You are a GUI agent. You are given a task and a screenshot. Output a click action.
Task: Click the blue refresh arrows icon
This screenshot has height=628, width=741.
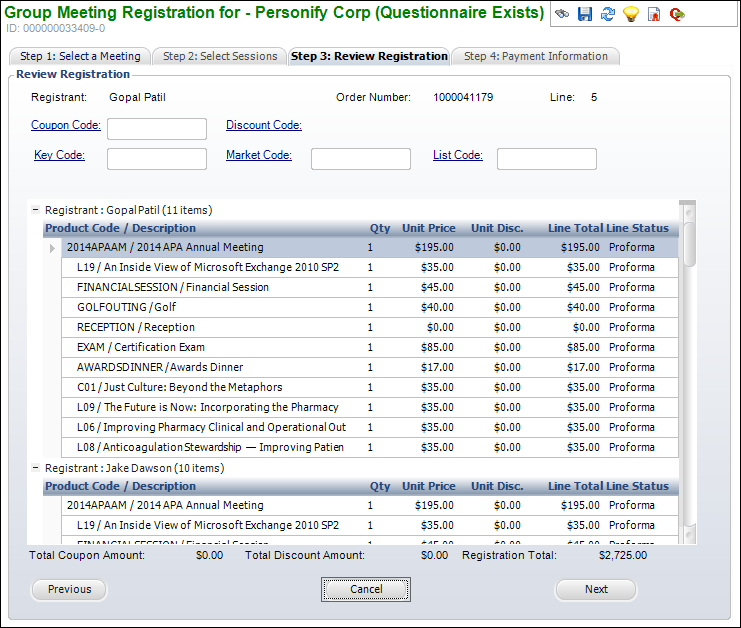point(608,14)
